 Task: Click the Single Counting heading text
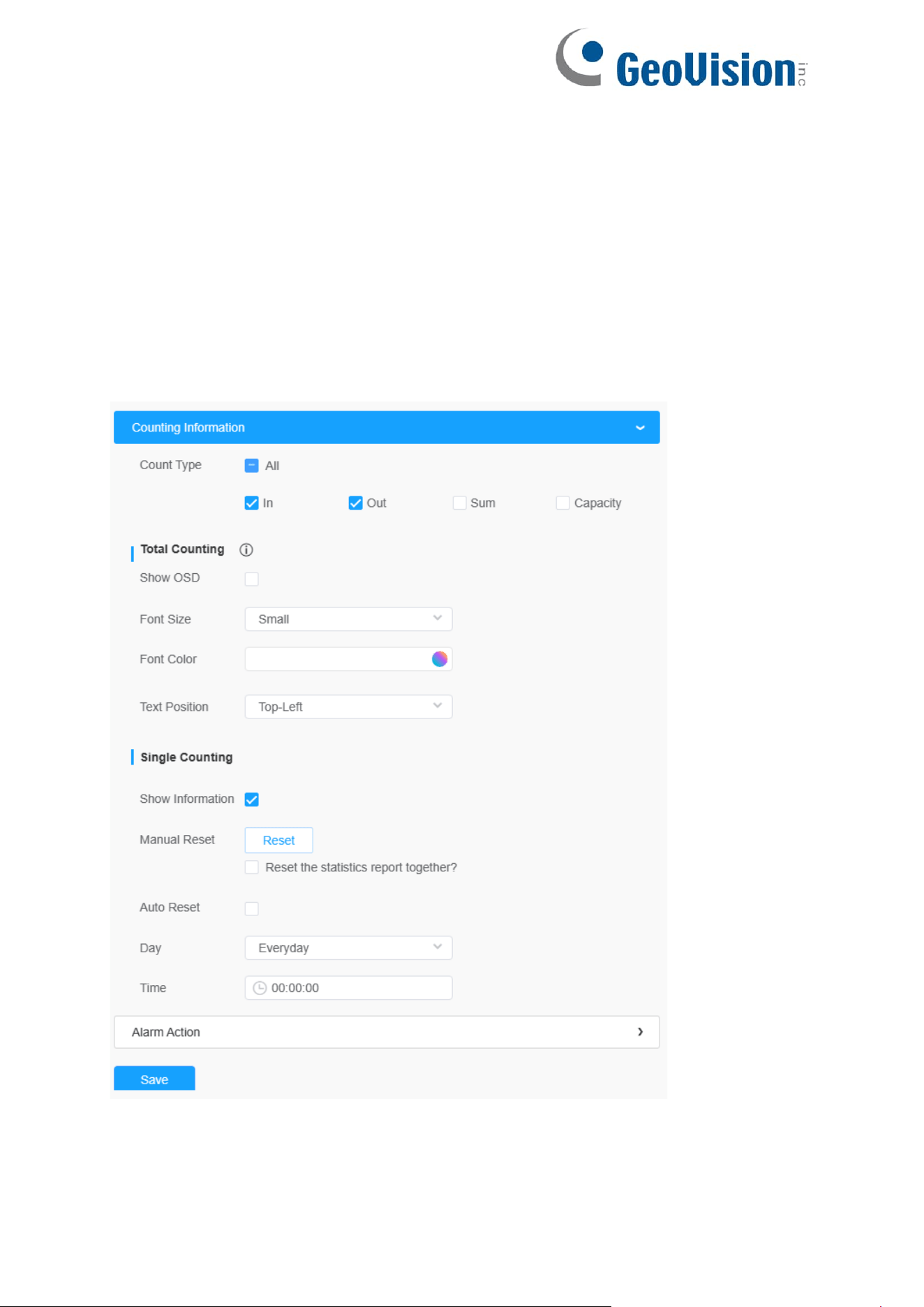click(x=186, y=758)
